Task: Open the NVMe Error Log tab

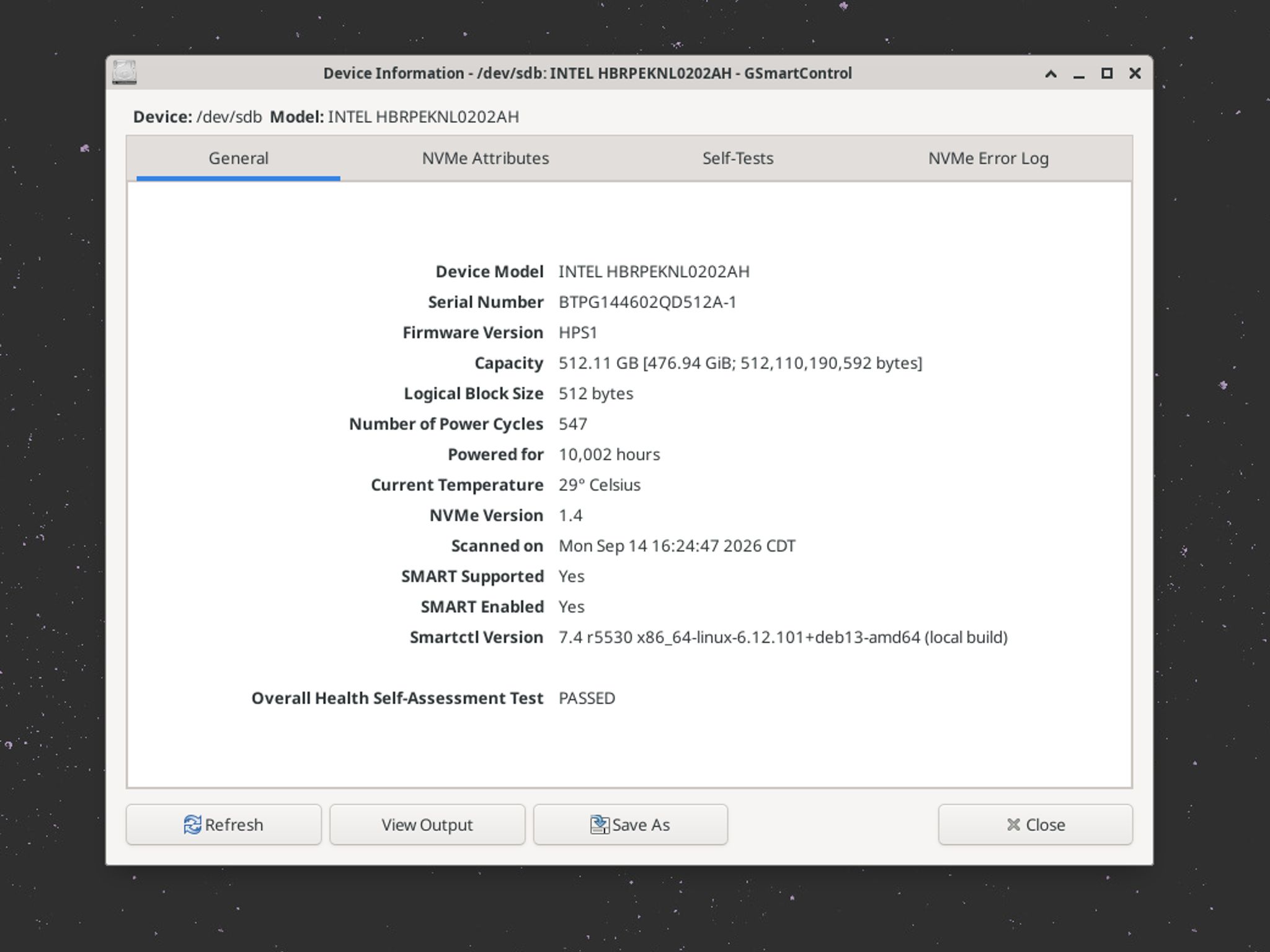Action: coord(988,159)
